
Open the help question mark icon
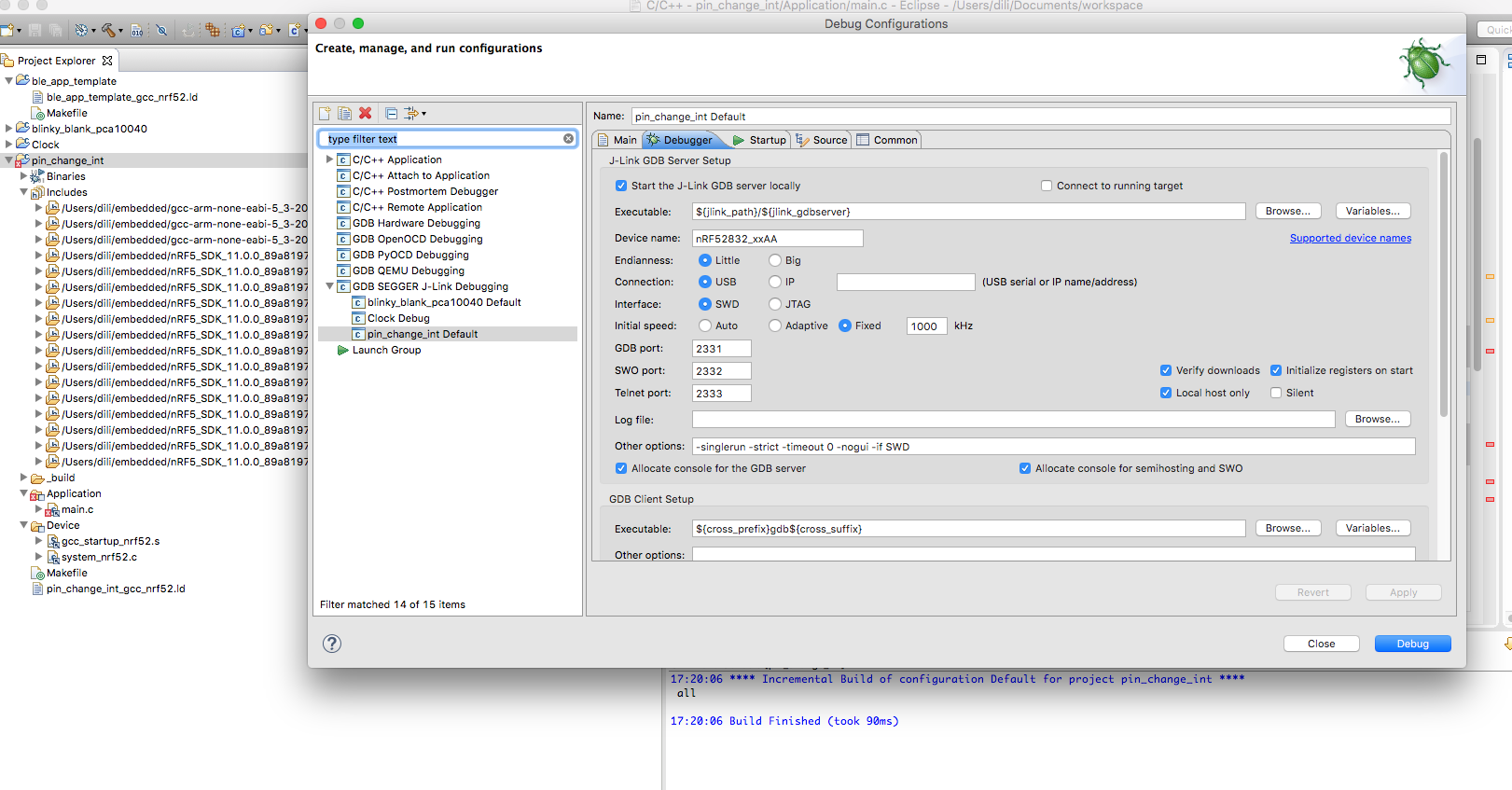(x=332, y=644)
